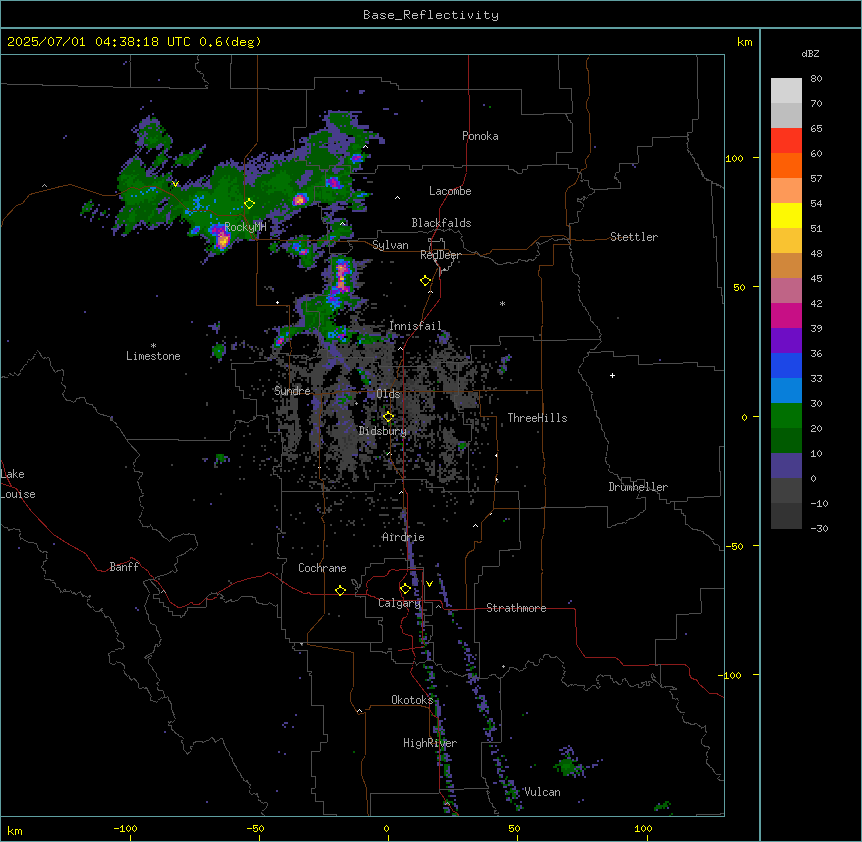862x842 pixels.
Task: Select the blue 33-36 dBZ legend swatch
Action: [x=786, y=365]
